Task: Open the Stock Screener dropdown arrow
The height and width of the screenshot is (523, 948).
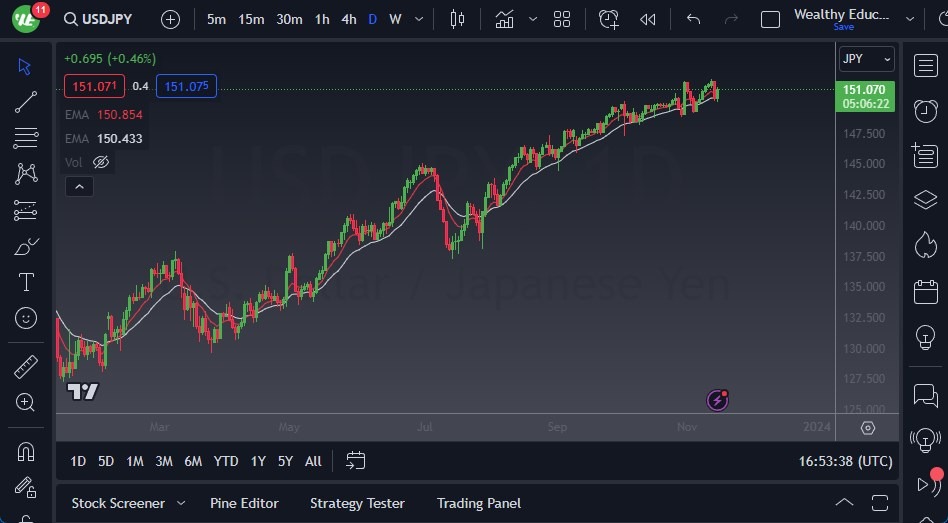Action: [181, 503]
